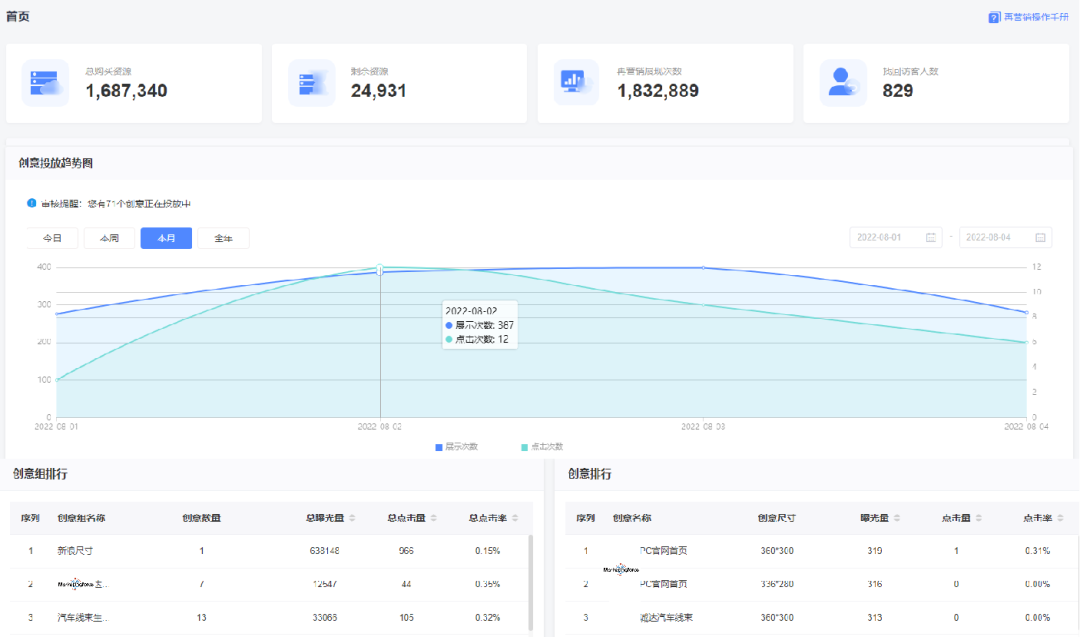The height and width of the screenshot is (637, 1080).
Task: Switch the trend chart to 本周
Action: tap(109, 238)
